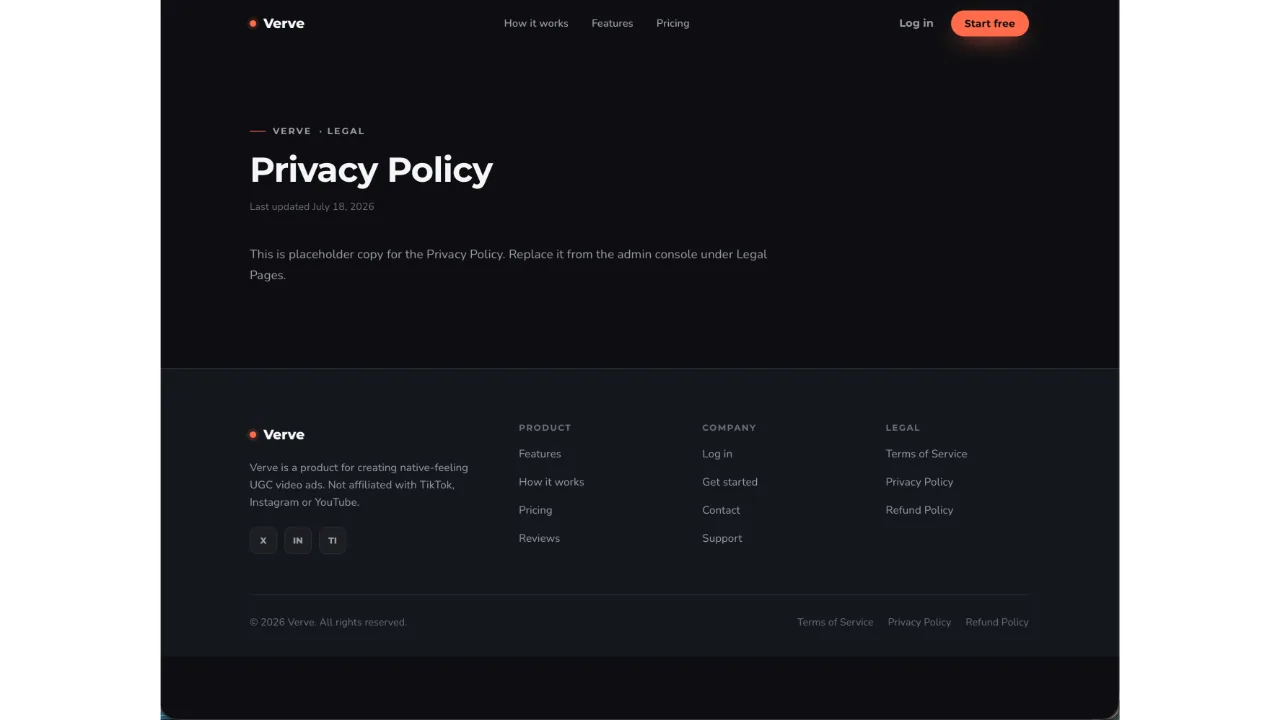The image size is (1280, 720).
Task: Open Terms of Service in Legal column
Action: pyautogui.click(x=926, y=454)
